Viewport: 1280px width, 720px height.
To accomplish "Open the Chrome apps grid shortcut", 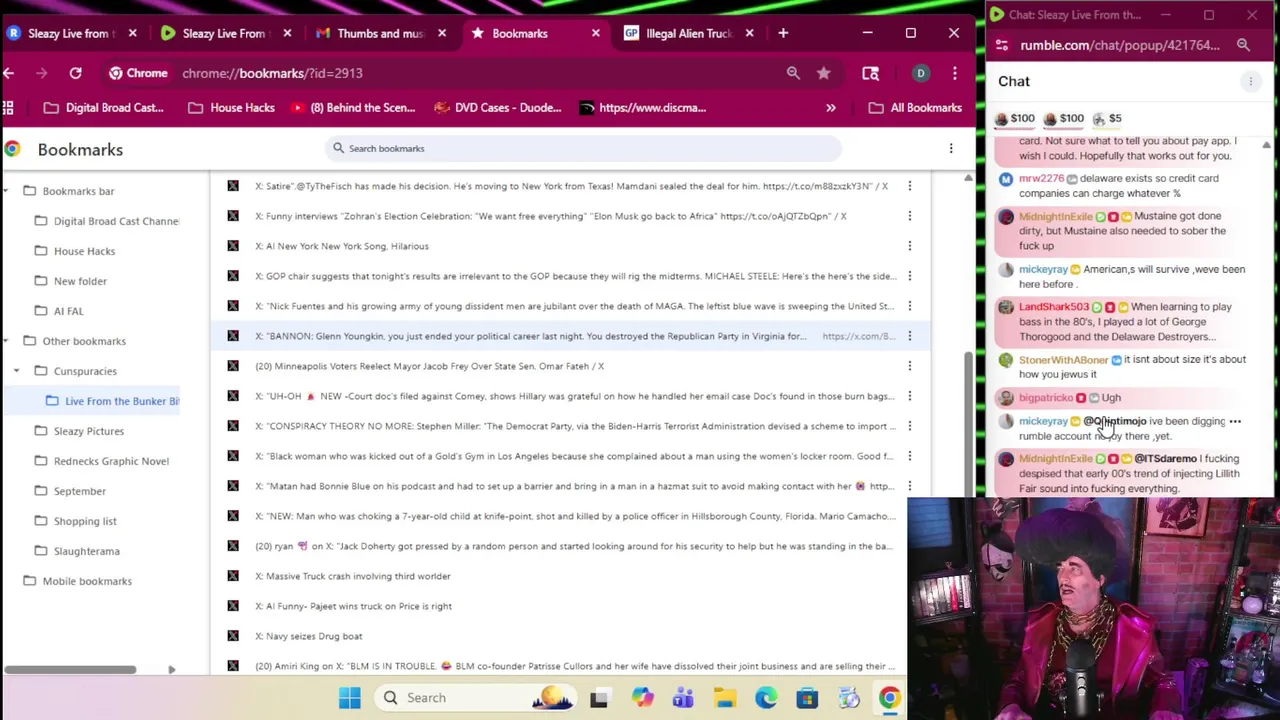I will click(x=8, y=108).
